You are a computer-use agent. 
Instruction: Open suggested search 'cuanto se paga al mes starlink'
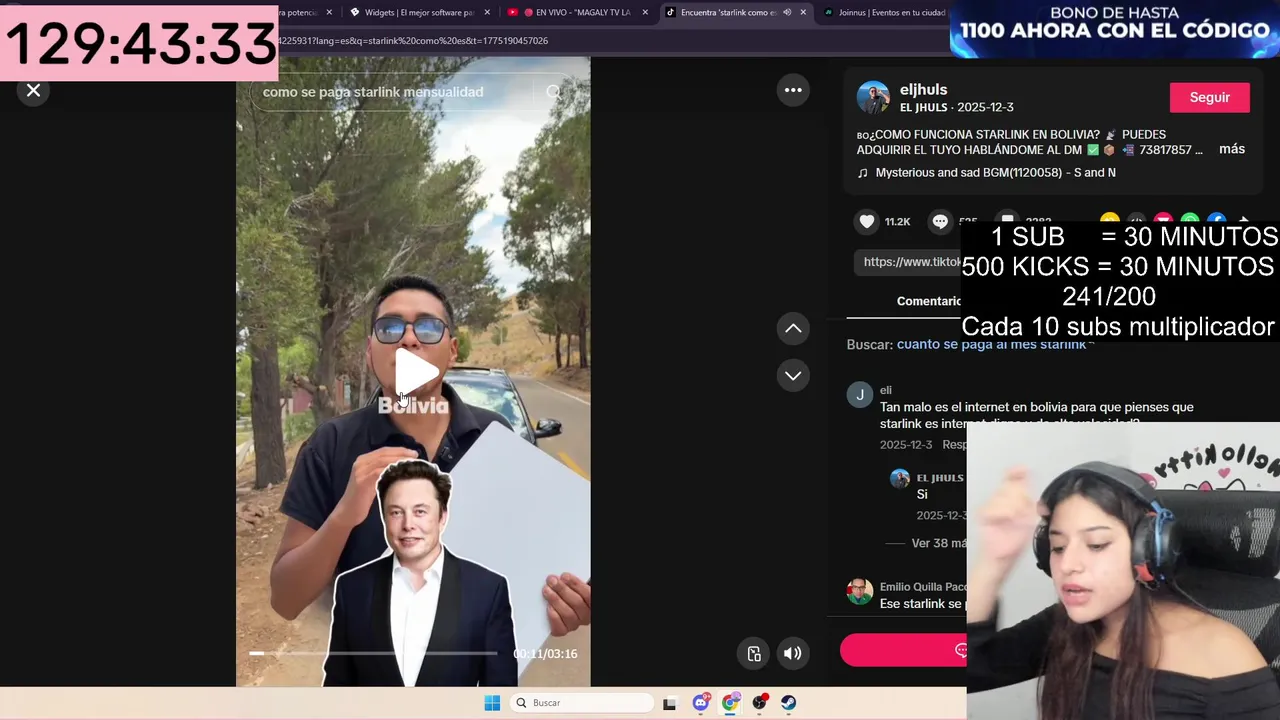coord(992,344)
